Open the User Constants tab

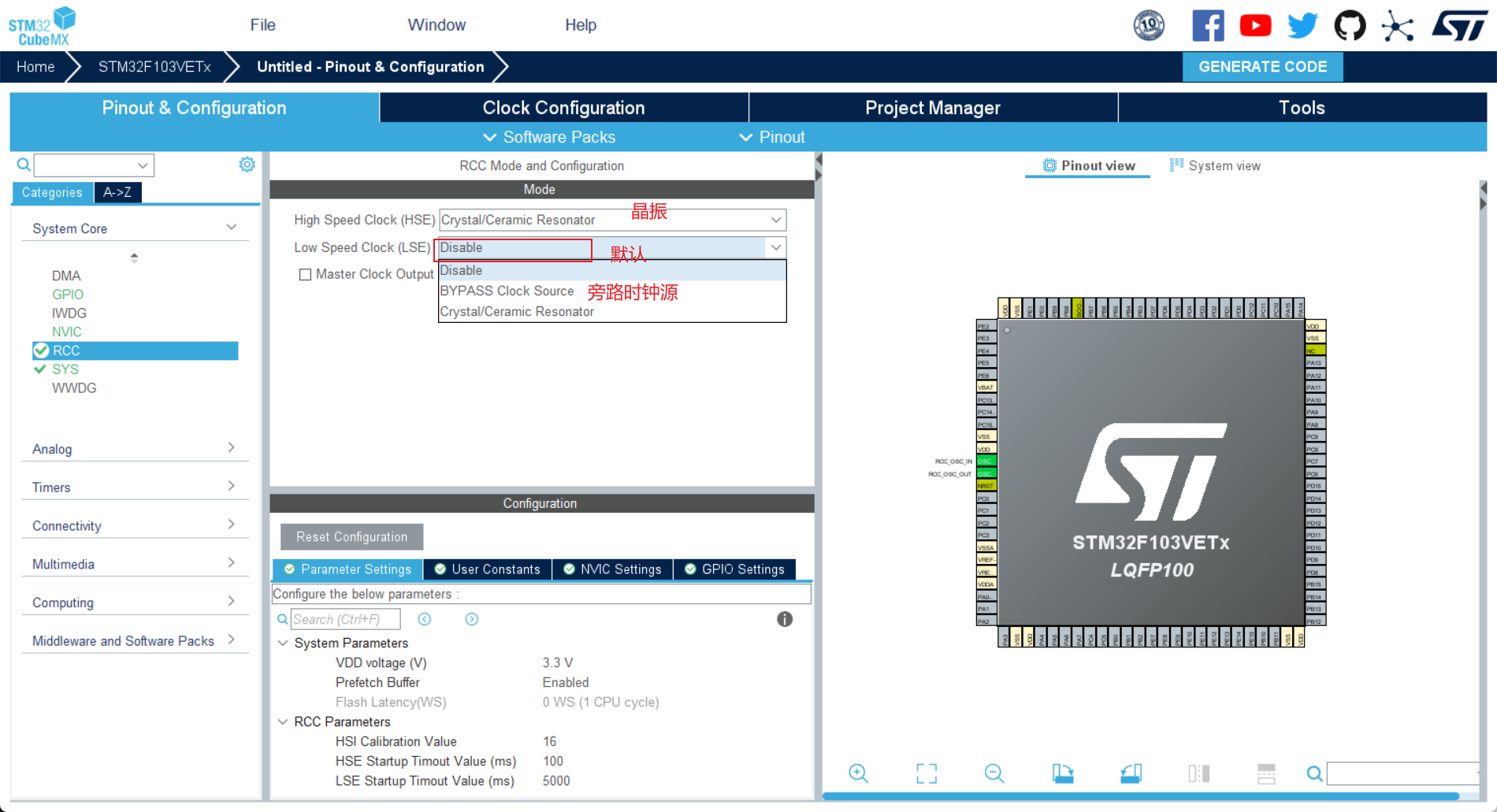click(x=488, y=569)
